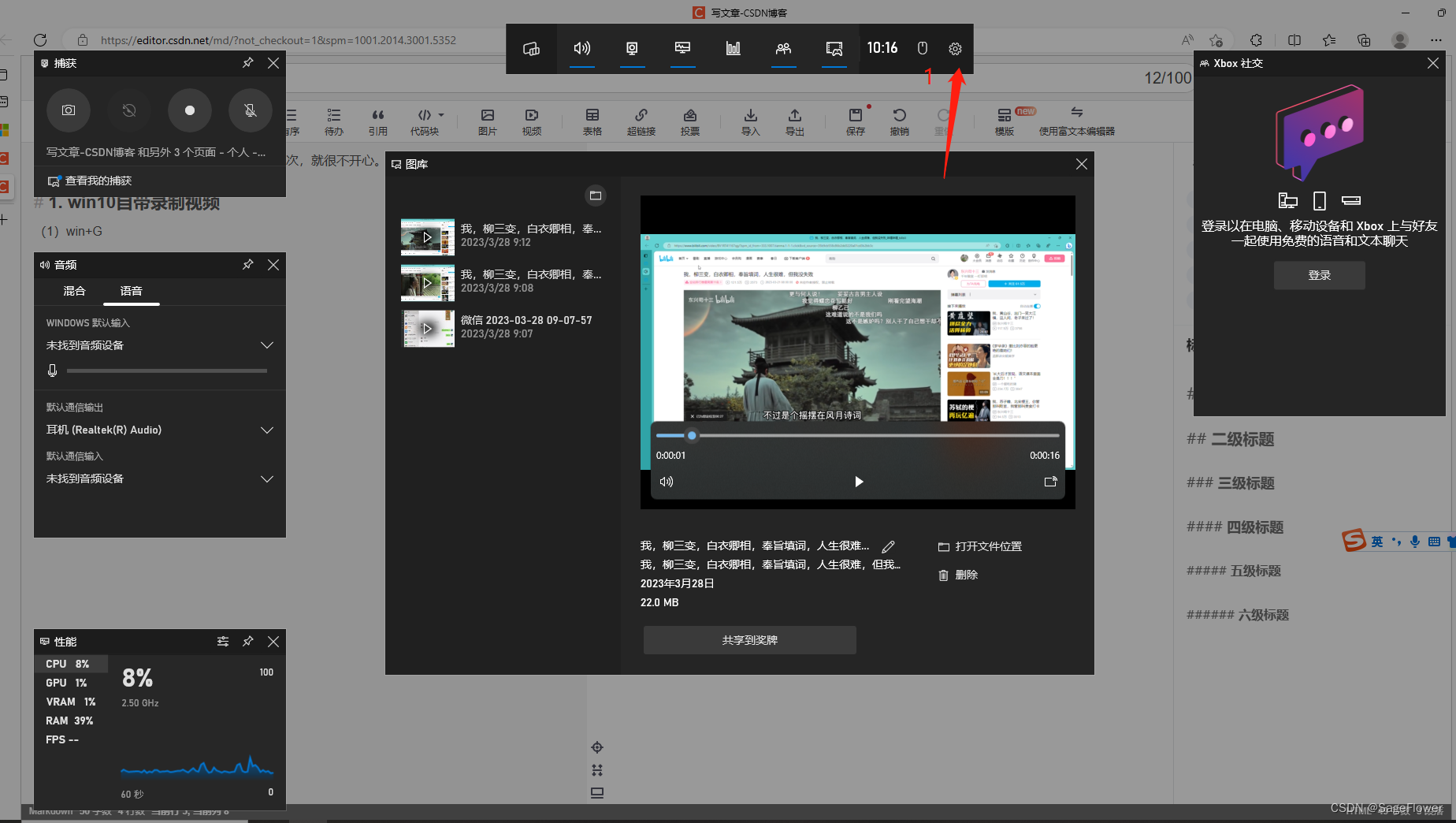This screenshot has height=823, width=1456.
Task: Open Performance widget options icon
Action: pos(223,642)
